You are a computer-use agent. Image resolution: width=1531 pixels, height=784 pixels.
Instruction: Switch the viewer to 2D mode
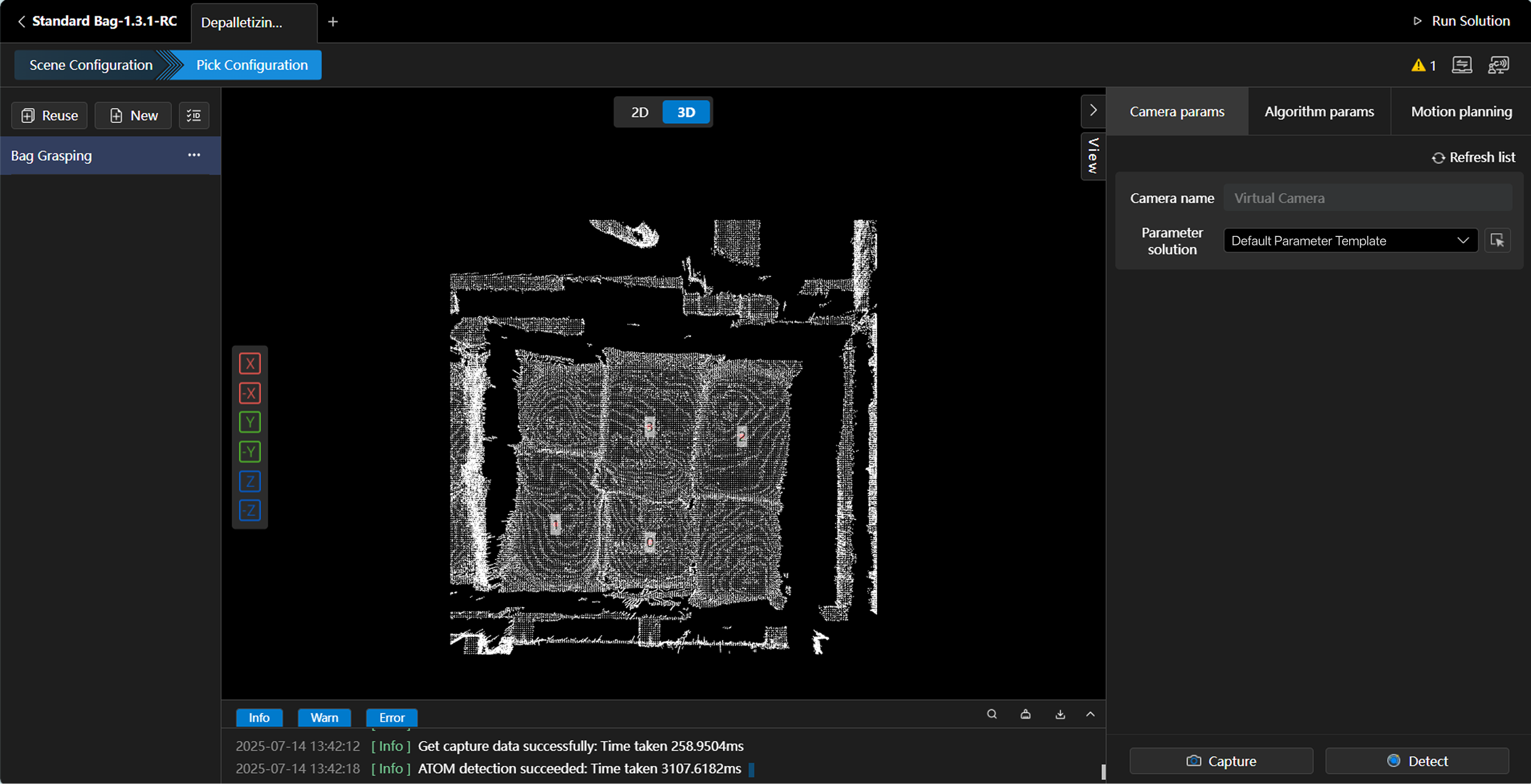(639, 112)
